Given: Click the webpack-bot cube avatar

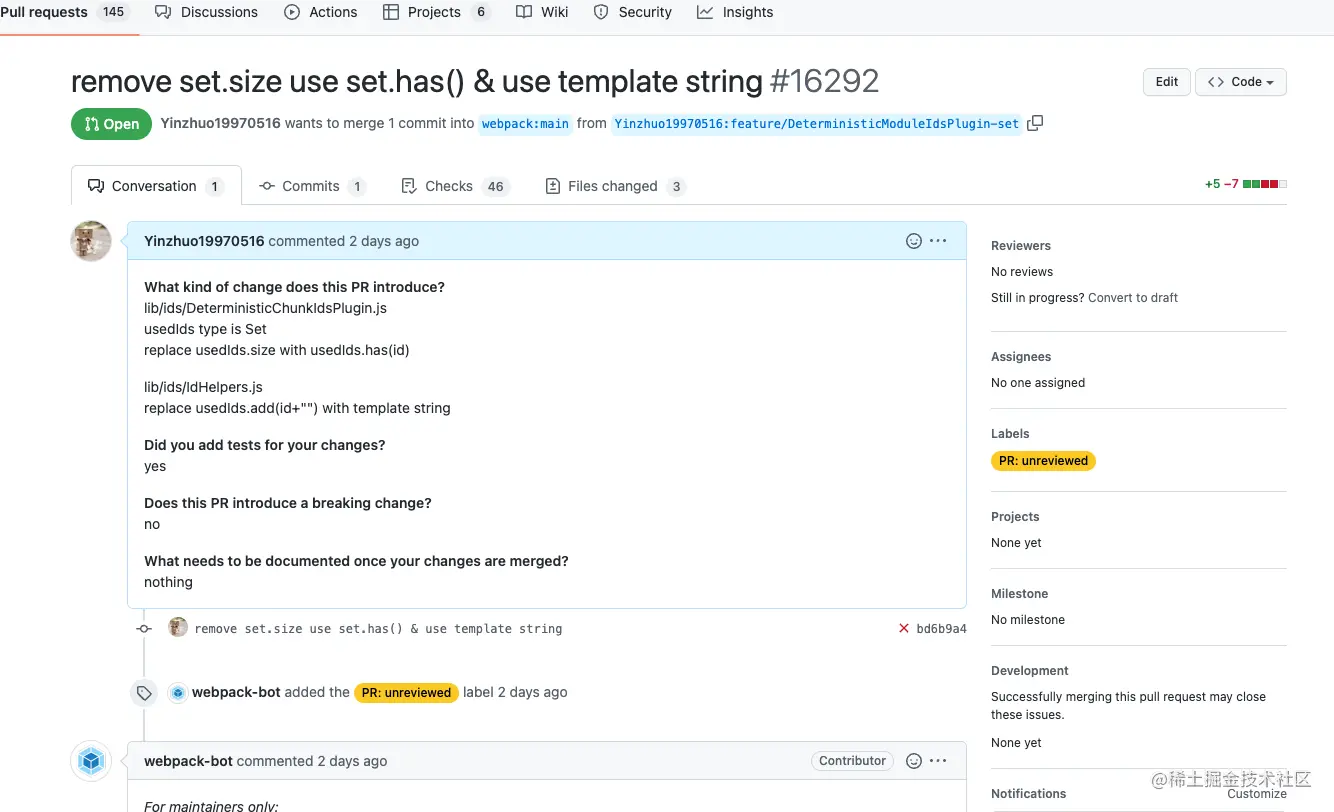Looking at the screenshot, I should click(x=91, y=761).
